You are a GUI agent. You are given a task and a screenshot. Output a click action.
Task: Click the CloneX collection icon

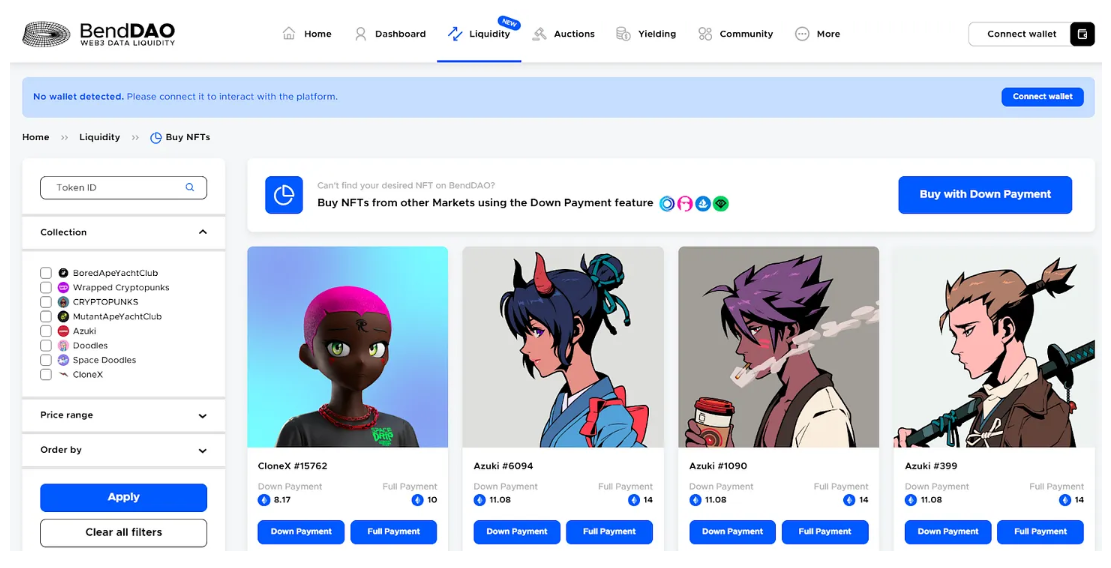(x=63, y=375)
